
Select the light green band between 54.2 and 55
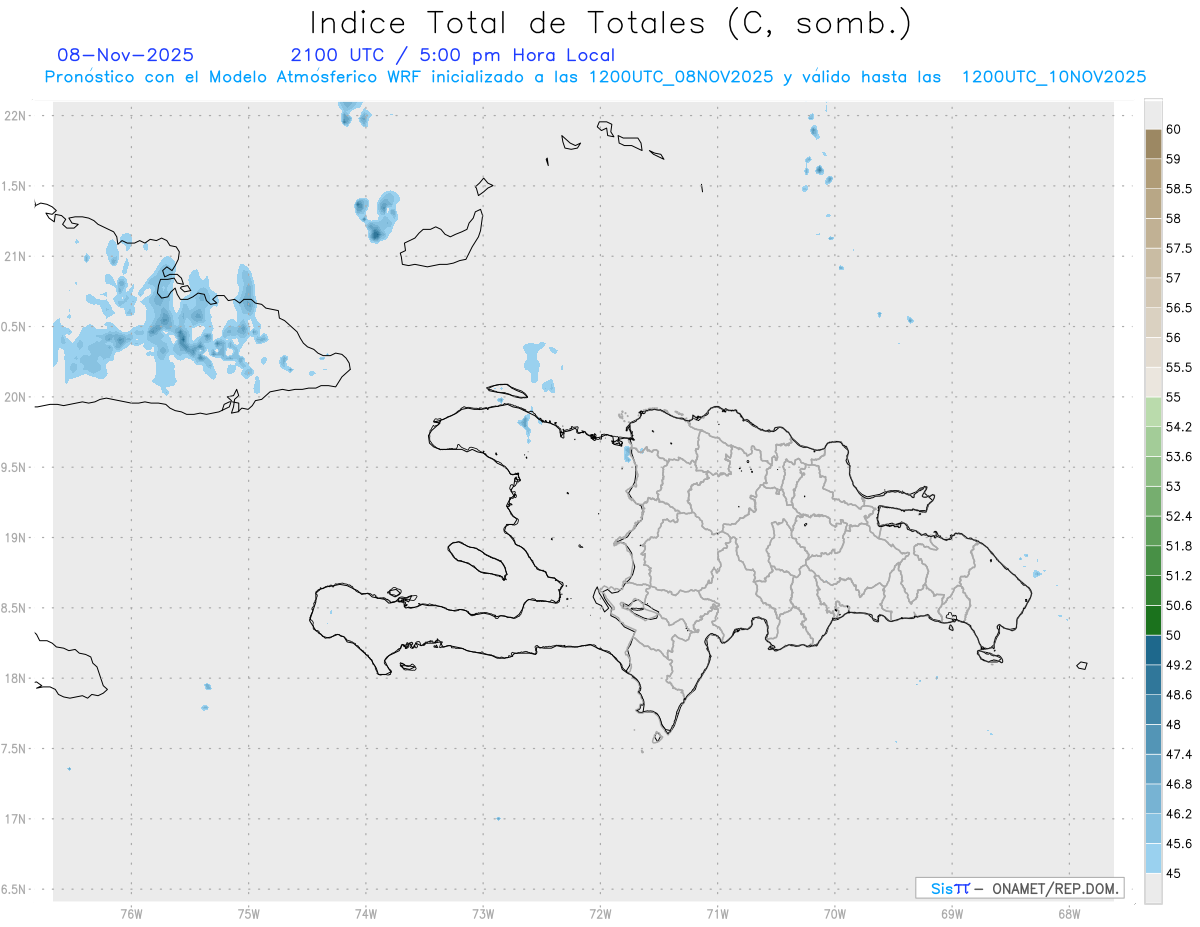tap(1153, 412)
